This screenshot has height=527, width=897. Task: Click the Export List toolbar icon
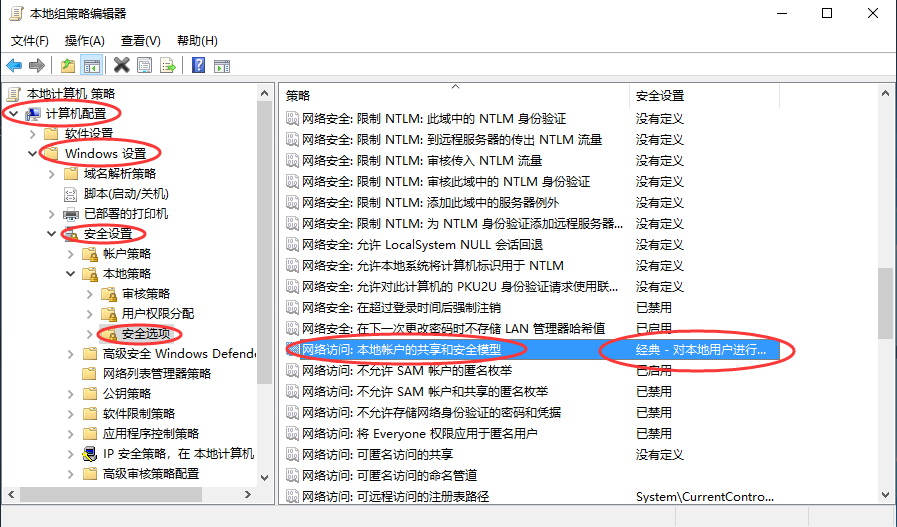(x=168, y=66)
